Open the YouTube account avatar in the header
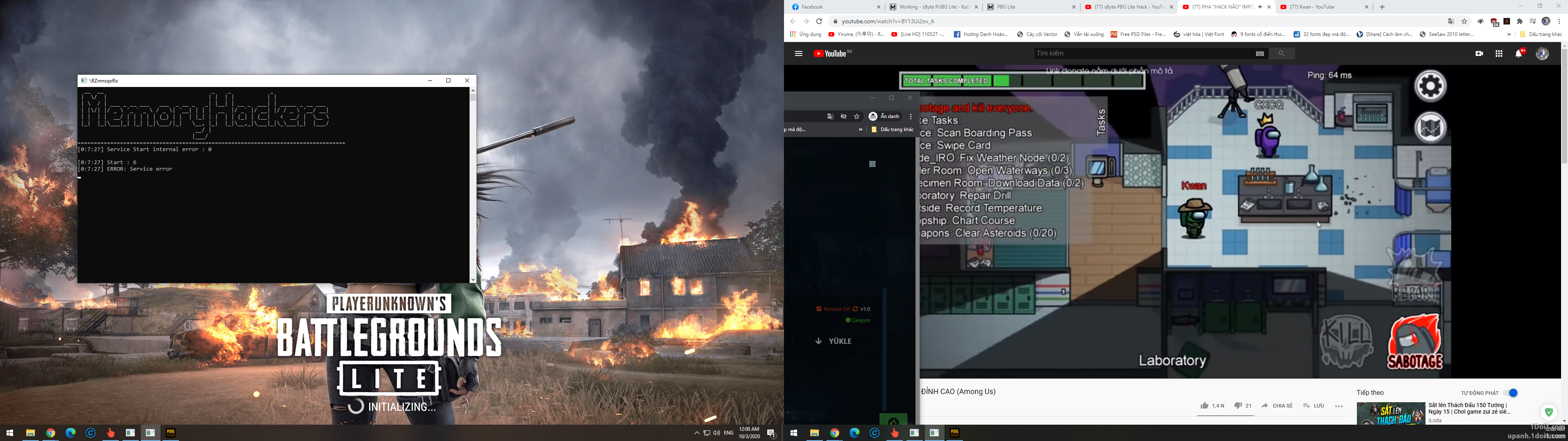 1542,53
